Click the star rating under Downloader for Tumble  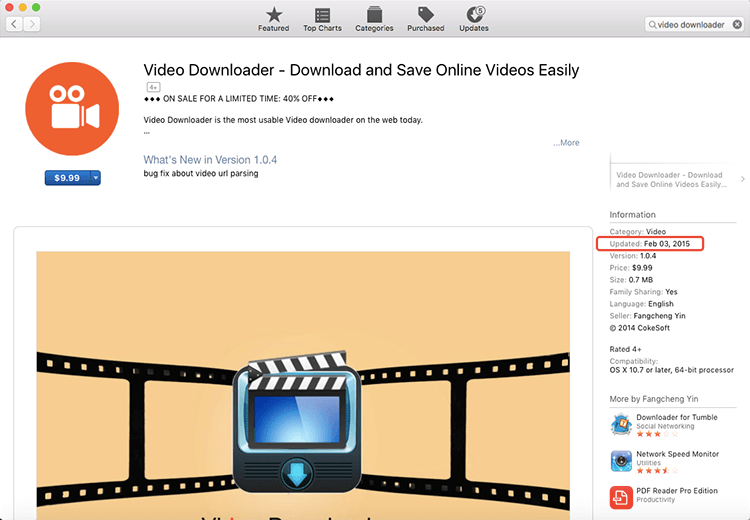click(657, 434)
